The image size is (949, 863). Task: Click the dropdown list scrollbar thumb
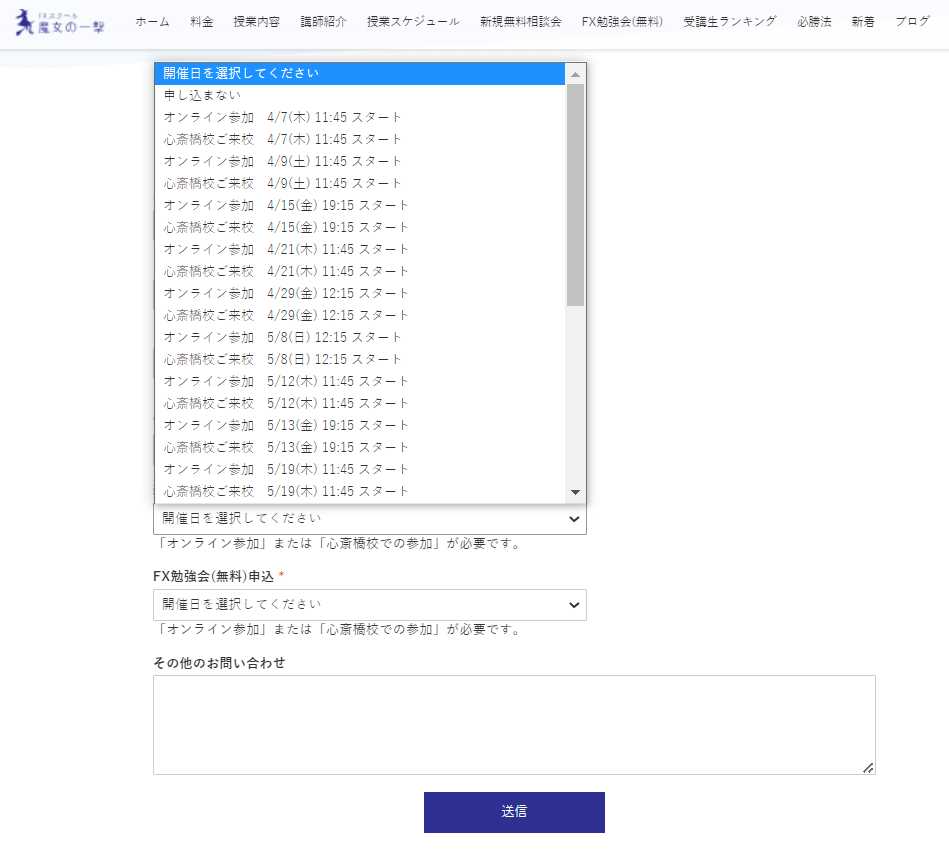pos(576,195)
